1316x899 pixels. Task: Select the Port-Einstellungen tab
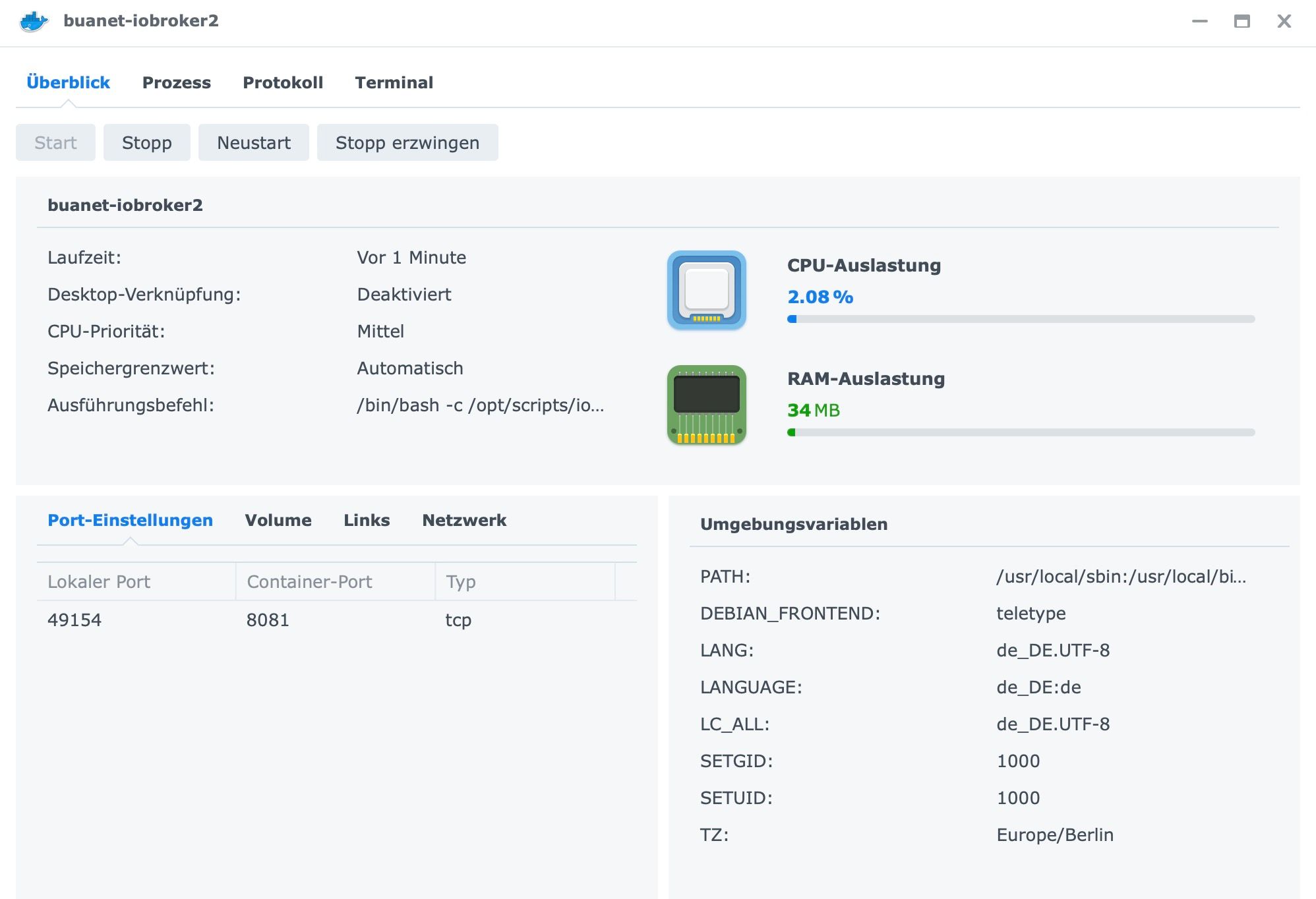coord(131,520)
